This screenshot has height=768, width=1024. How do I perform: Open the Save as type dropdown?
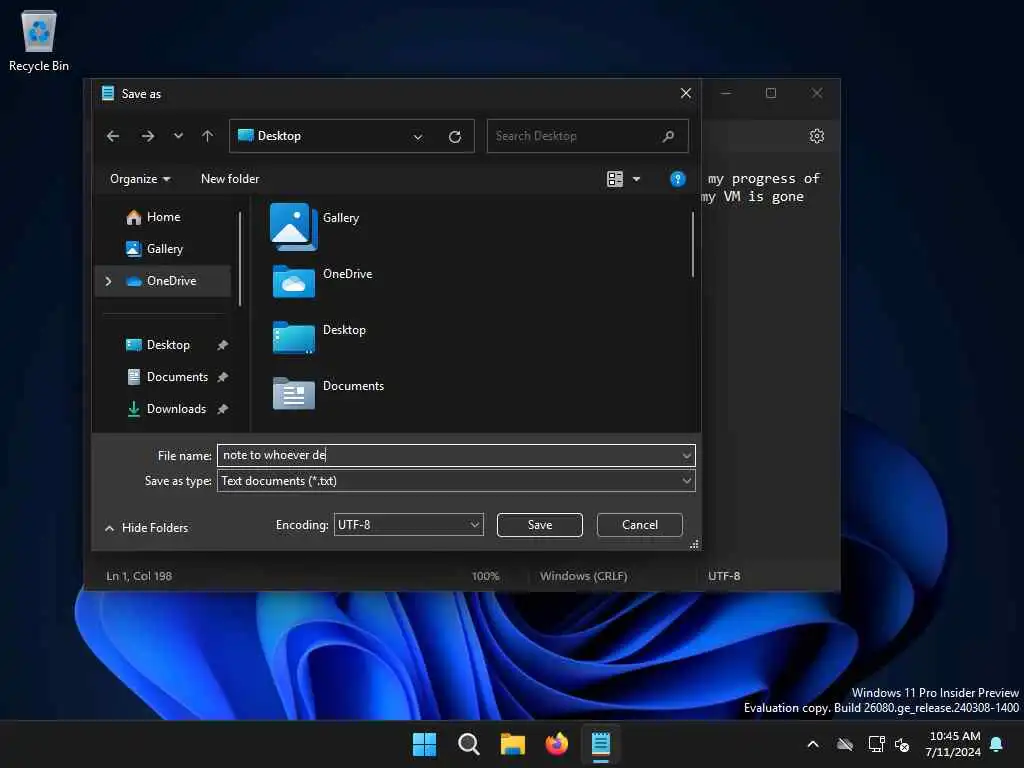tap(456, 481)
